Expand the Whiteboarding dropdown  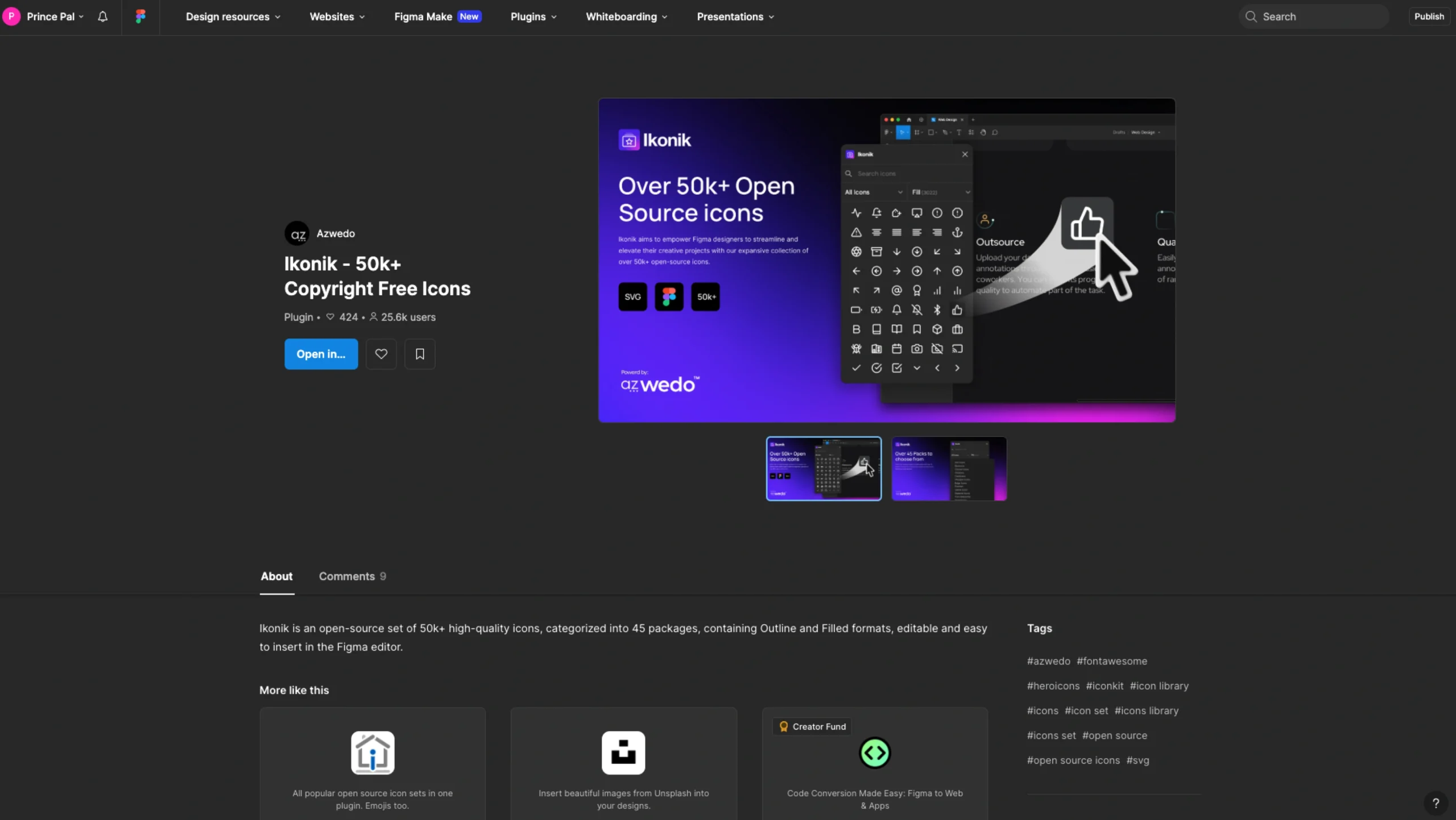click(x=626, y=17)
